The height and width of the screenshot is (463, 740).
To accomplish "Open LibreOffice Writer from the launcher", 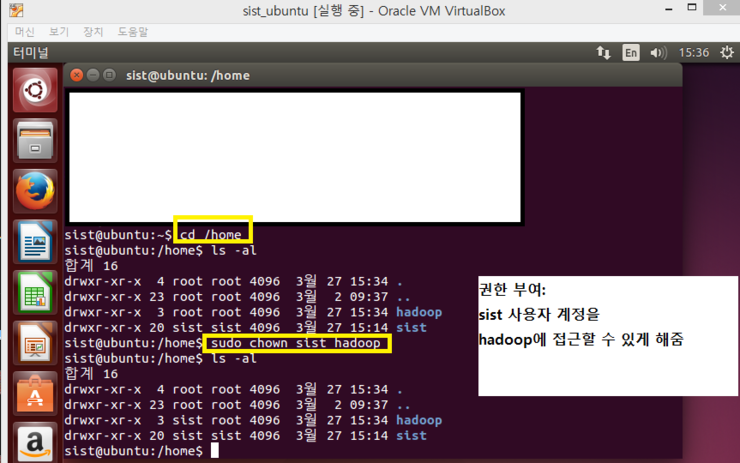I will pos(34,243).
